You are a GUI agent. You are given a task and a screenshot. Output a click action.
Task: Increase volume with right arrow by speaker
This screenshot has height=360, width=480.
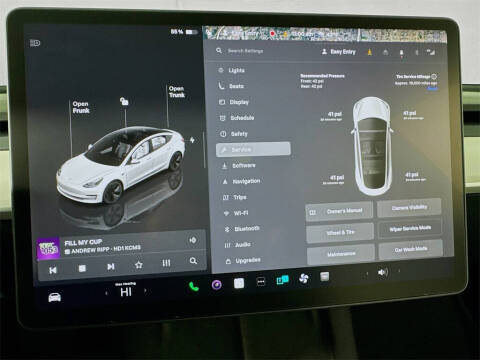(x=399, y=271)
